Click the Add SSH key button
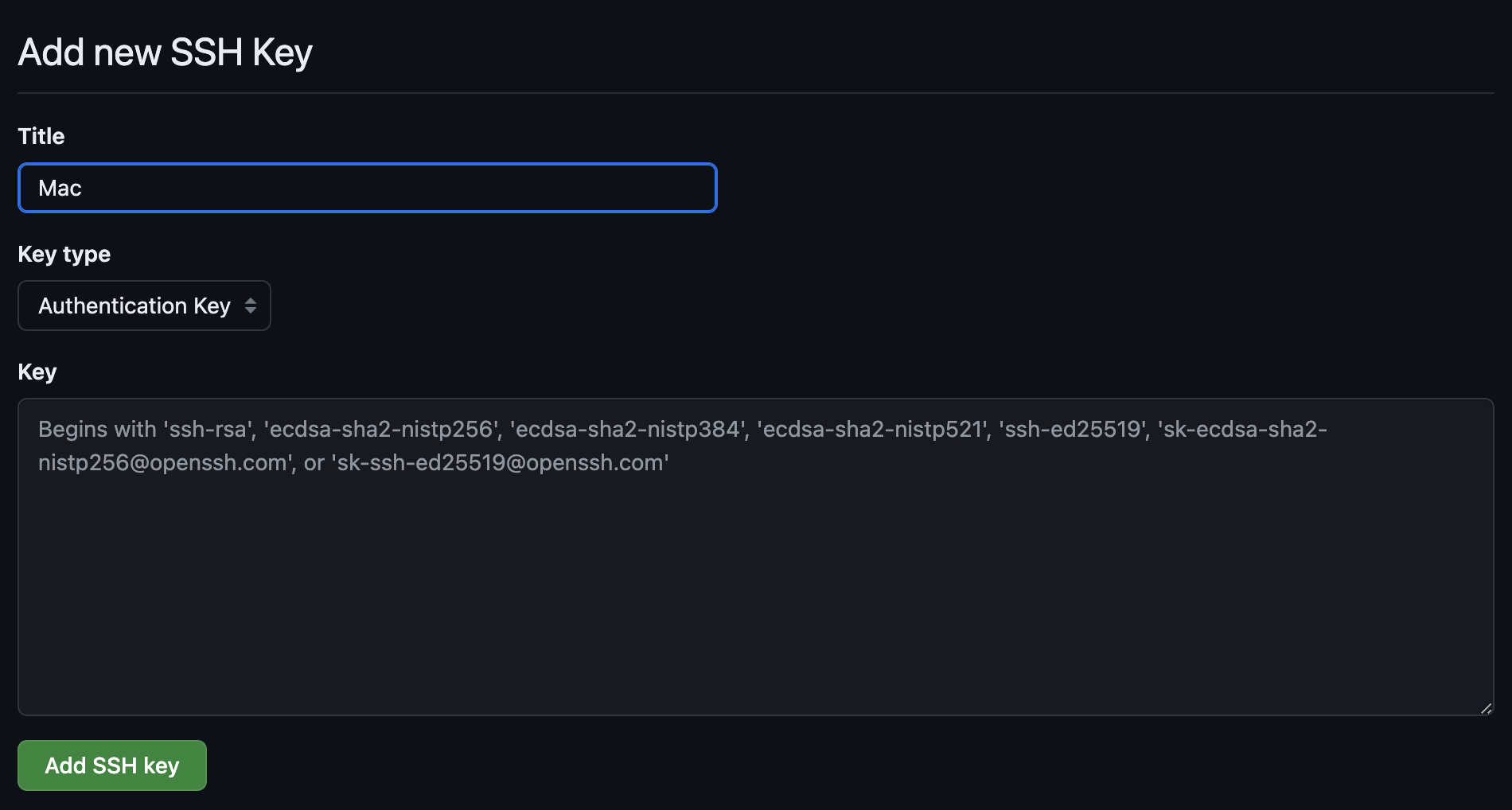 pyautogui.click(x=112, y=765)
